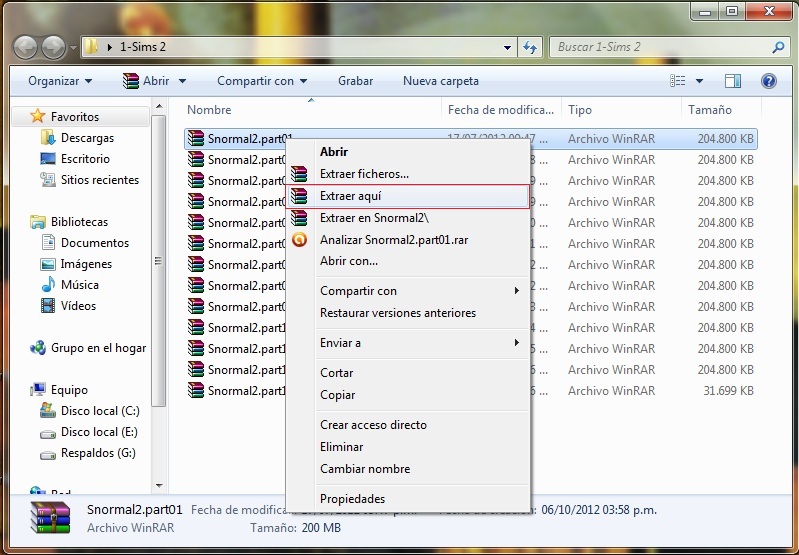The width and height of the screenshot is (799, 555).
Task: Click WinRAR icon beside Extraer en Snormal2\
Action: pyautogui.click(x=299, y=218)
